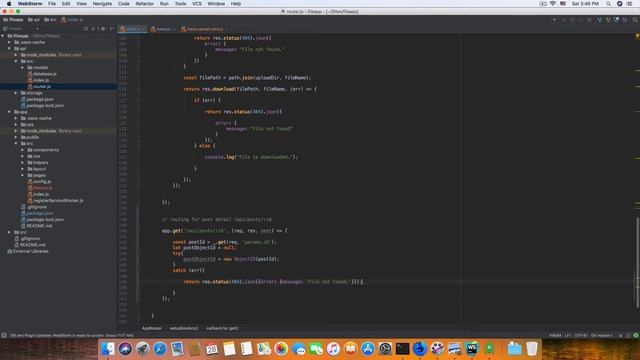This screenshot has height=360, width=640.
Task: Open the VCS show history clock icon
Action: (616, 20)
